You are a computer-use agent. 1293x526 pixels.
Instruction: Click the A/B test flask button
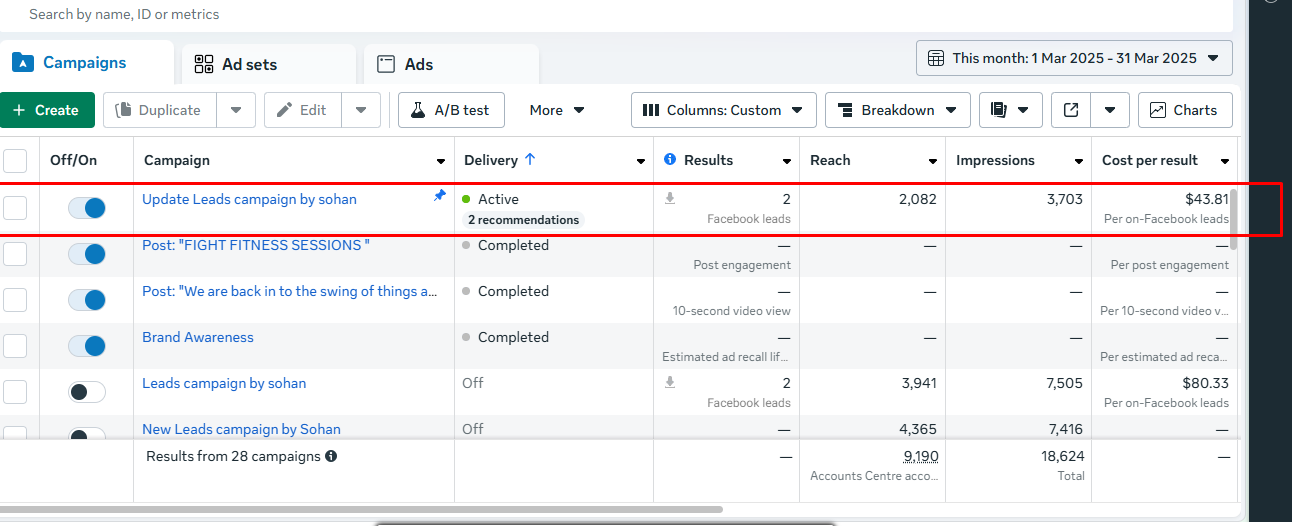451,110
